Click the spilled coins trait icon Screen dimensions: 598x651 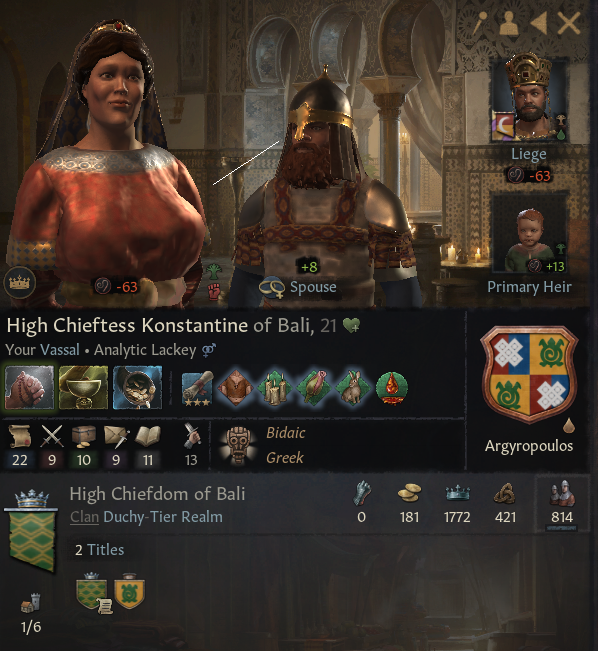tap(137, 388)
